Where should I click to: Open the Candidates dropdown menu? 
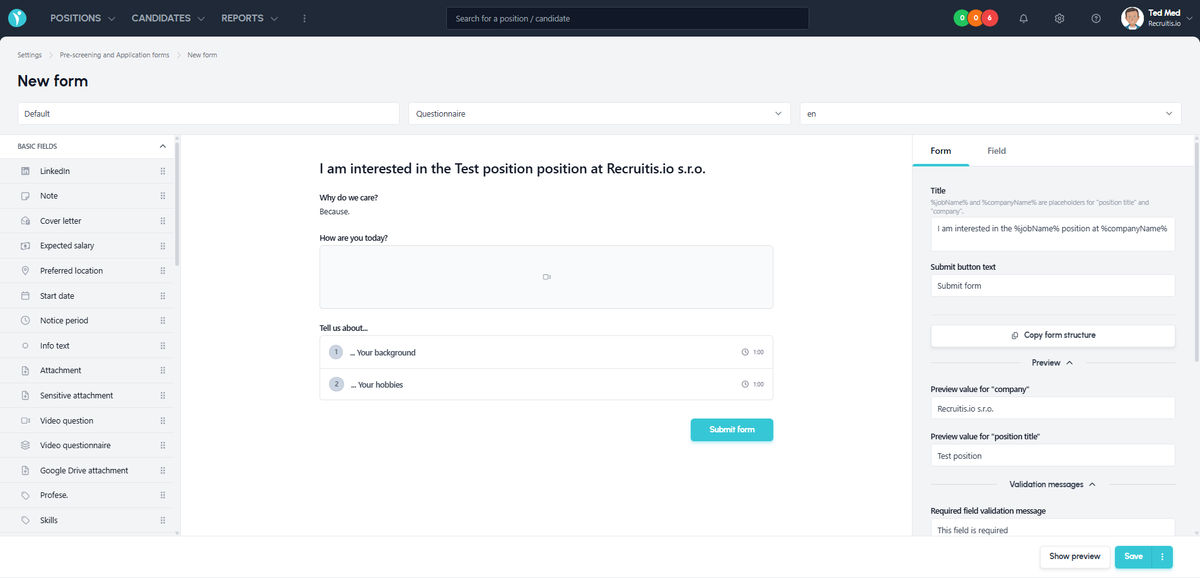coord(168,18)
